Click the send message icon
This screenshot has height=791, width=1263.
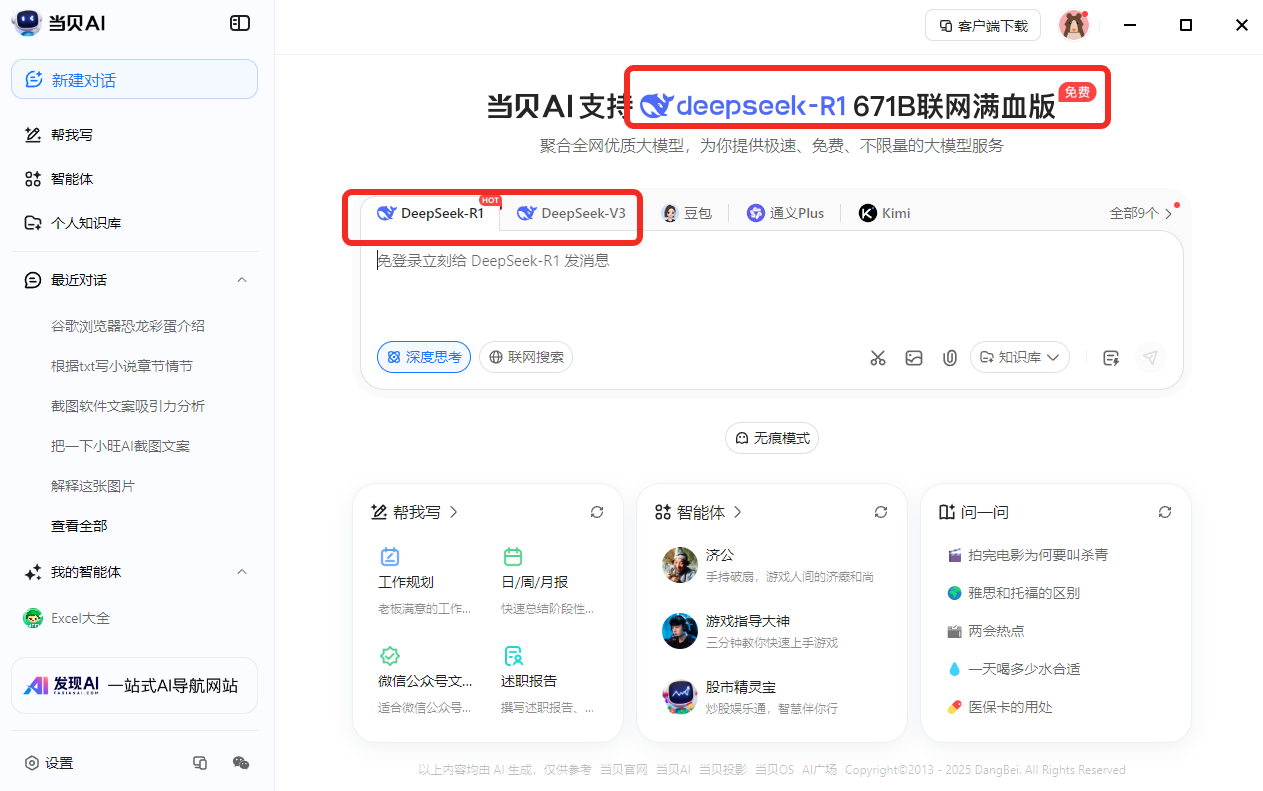[x=1150, y=357]
